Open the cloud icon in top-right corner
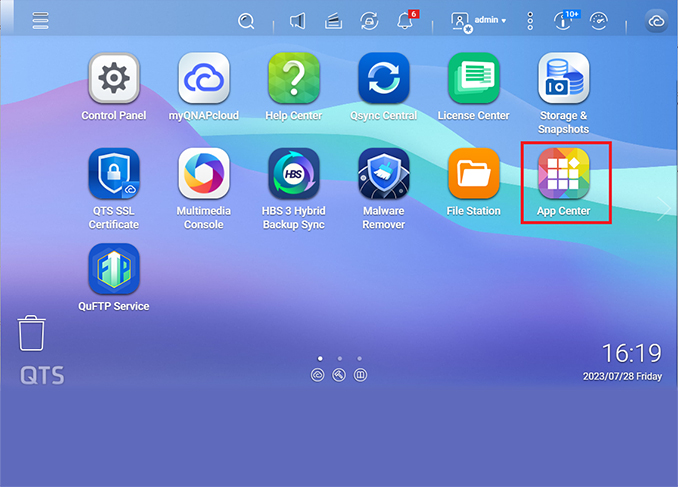 (656, 21)
